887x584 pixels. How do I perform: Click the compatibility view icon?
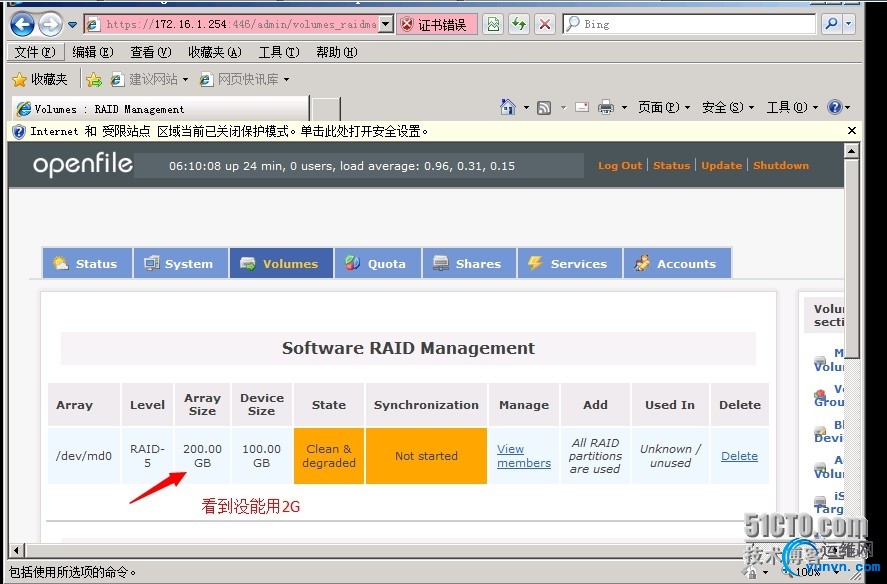click(x=493, y=24)
